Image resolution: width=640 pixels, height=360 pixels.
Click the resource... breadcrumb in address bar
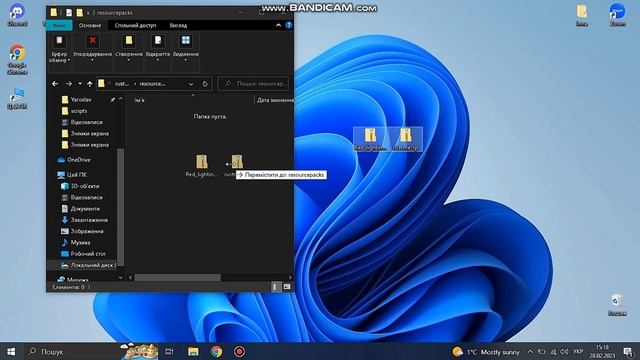tap(152, 84)
